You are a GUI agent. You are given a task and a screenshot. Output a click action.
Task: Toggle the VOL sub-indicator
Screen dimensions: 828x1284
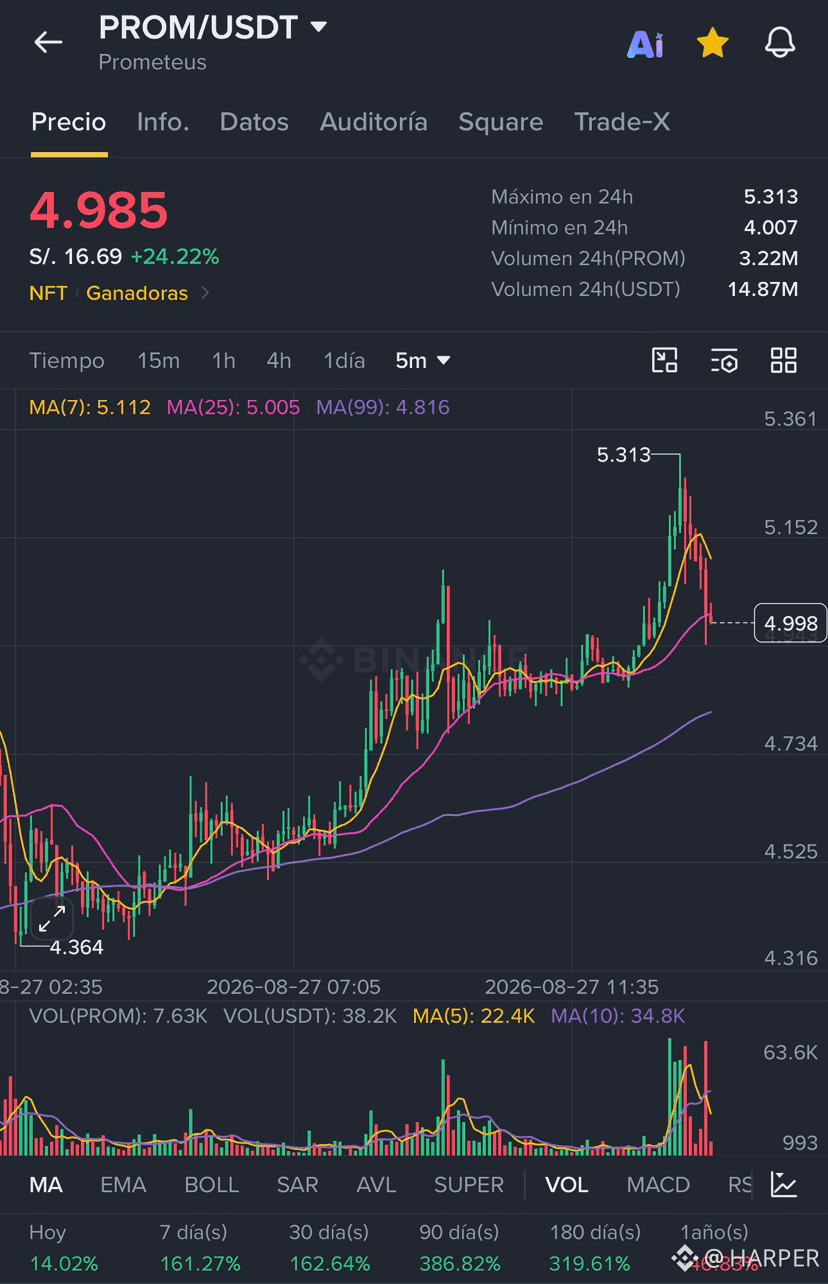566,1185
